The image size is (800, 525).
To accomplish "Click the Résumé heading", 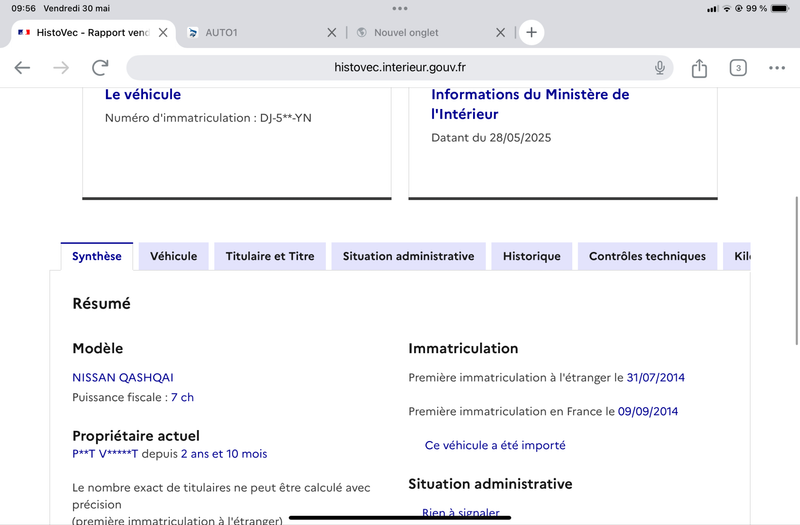I will click(x=102, y=304).
